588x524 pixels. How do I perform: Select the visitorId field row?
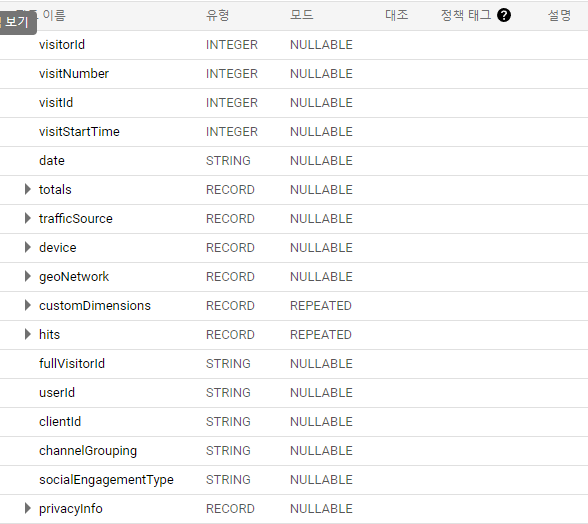click(x=294, y=45)
